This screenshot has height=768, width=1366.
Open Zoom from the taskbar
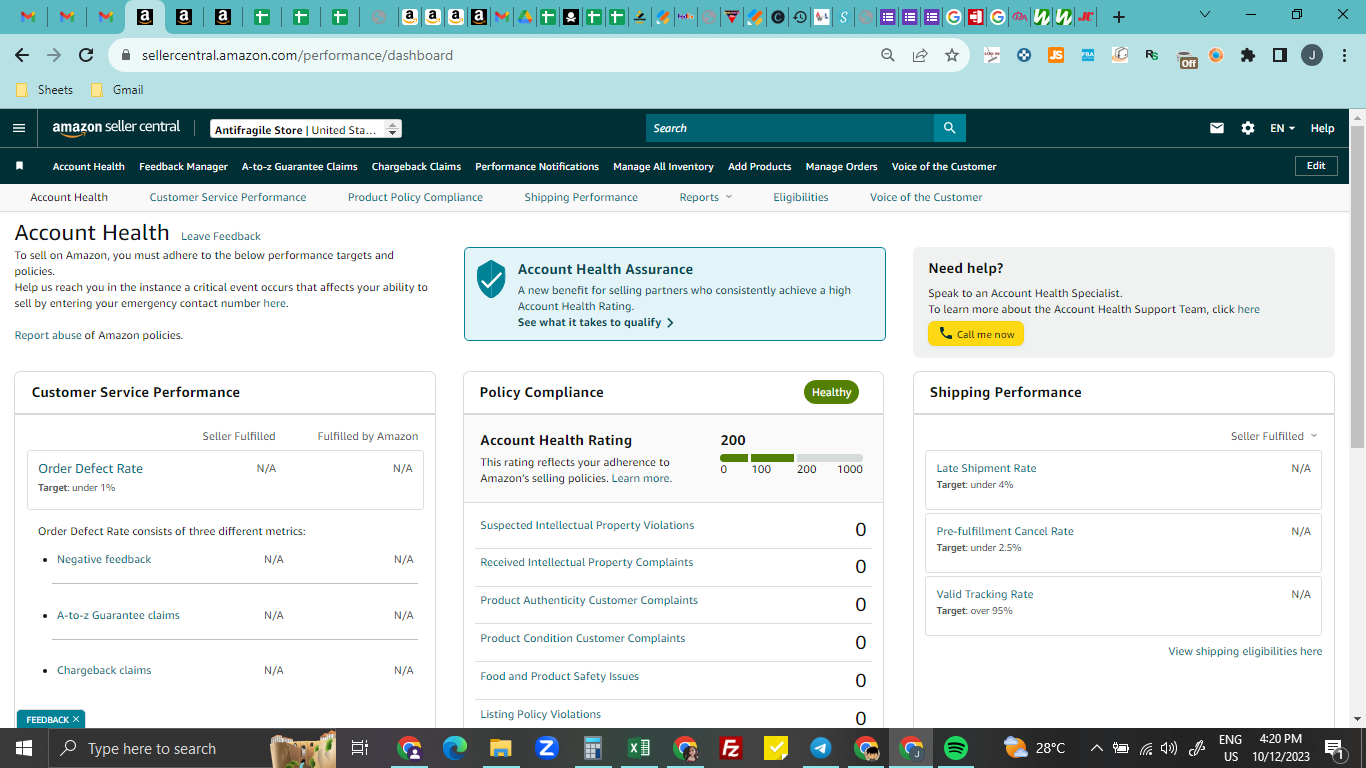pyautogui.click(x=547, y=748)
